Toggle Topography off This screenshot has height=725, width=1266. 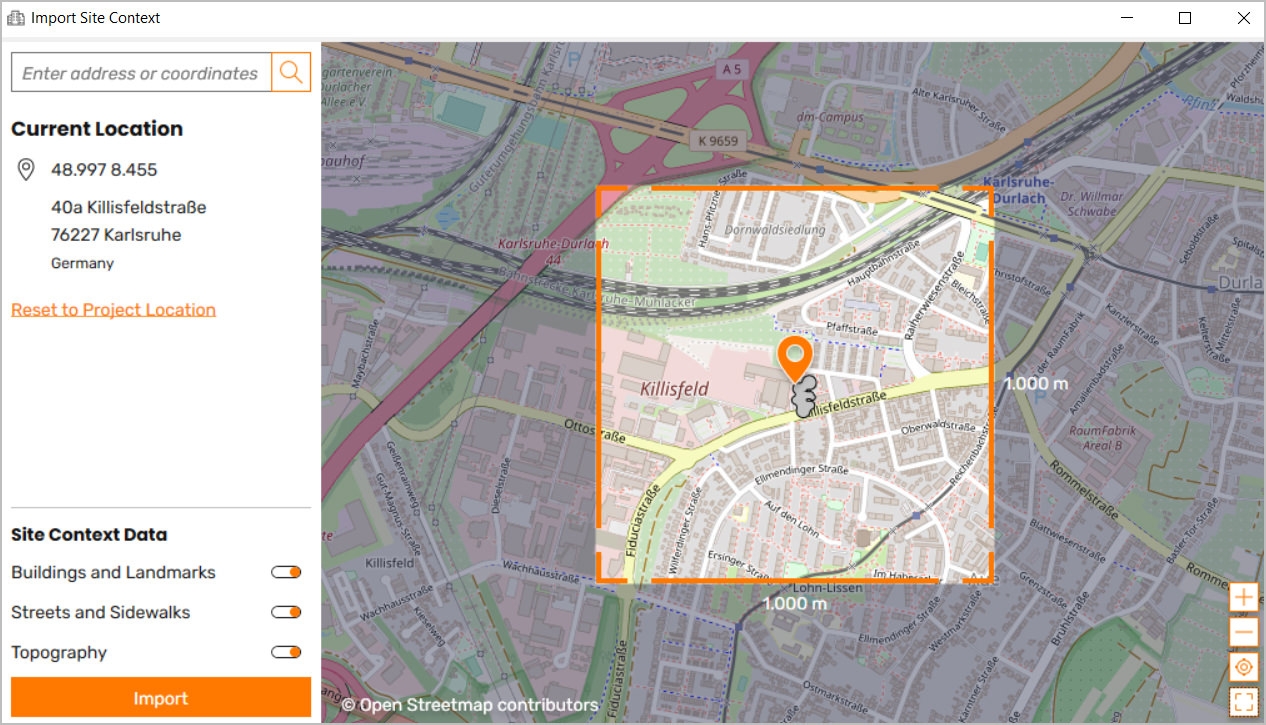(x=285, y=651)
